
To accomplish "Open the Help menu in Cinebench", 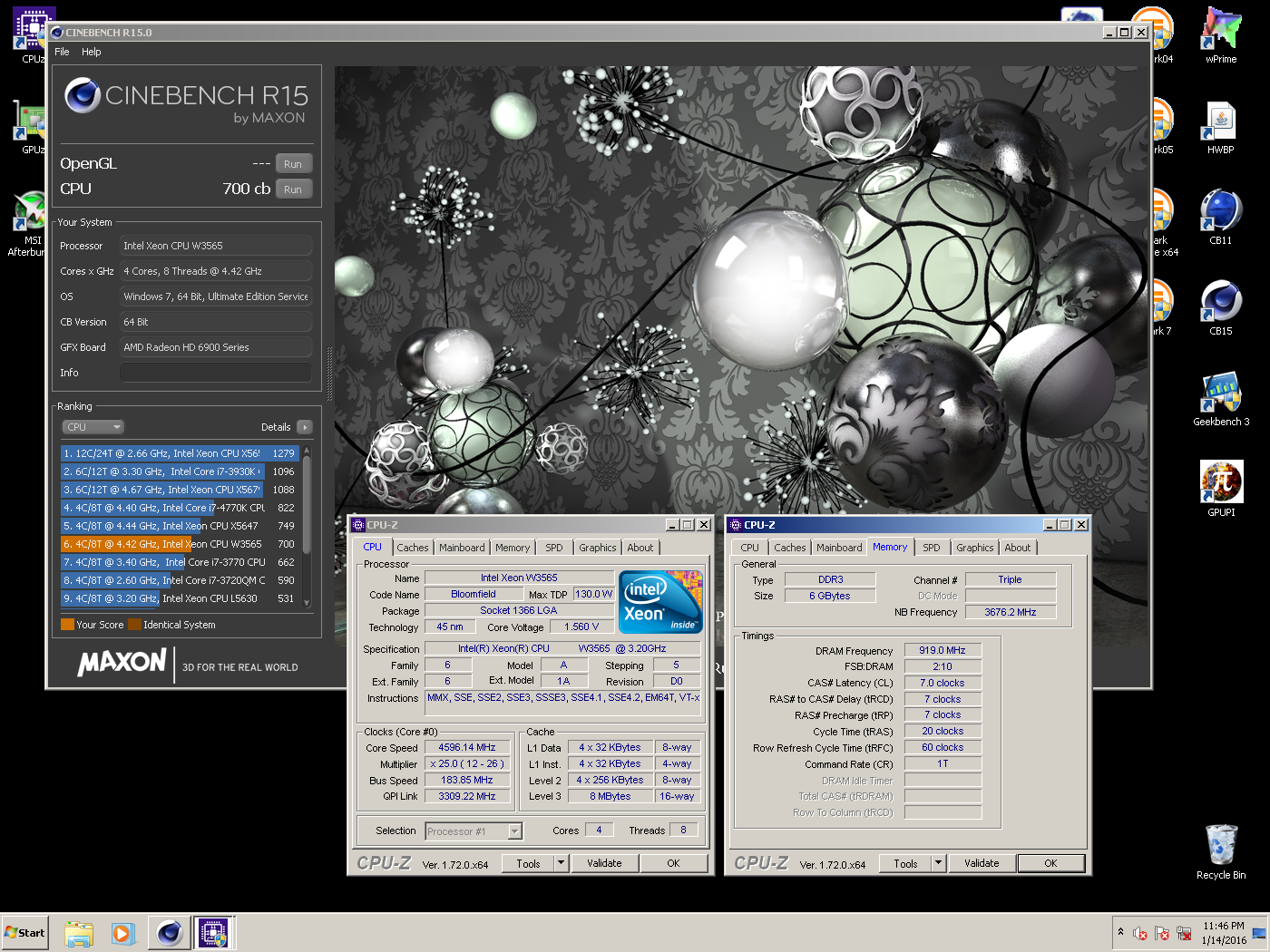I will (x=92, y=52).
